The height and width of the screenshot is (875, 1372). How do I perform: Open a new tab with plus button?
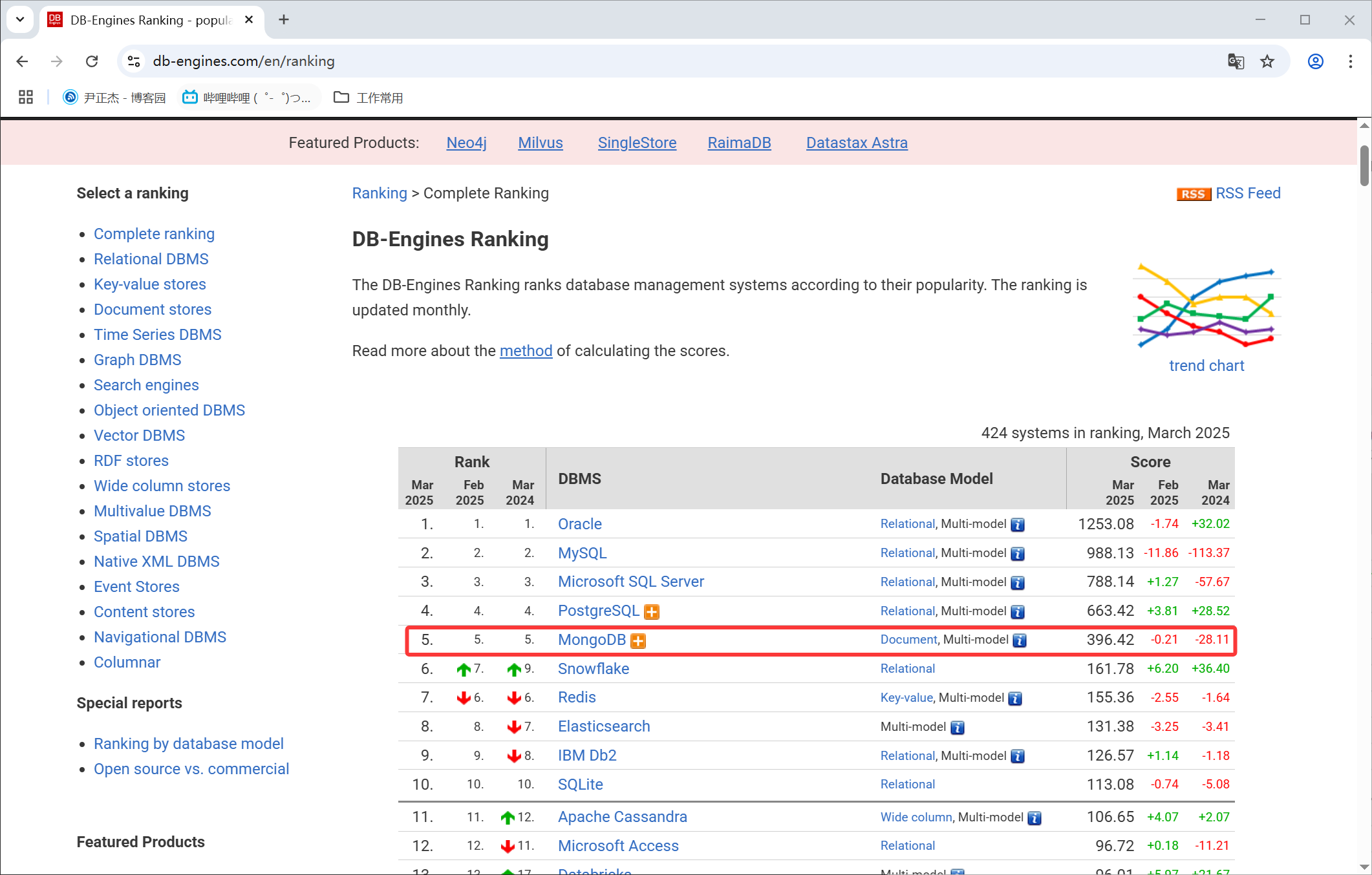click(283, 19)
